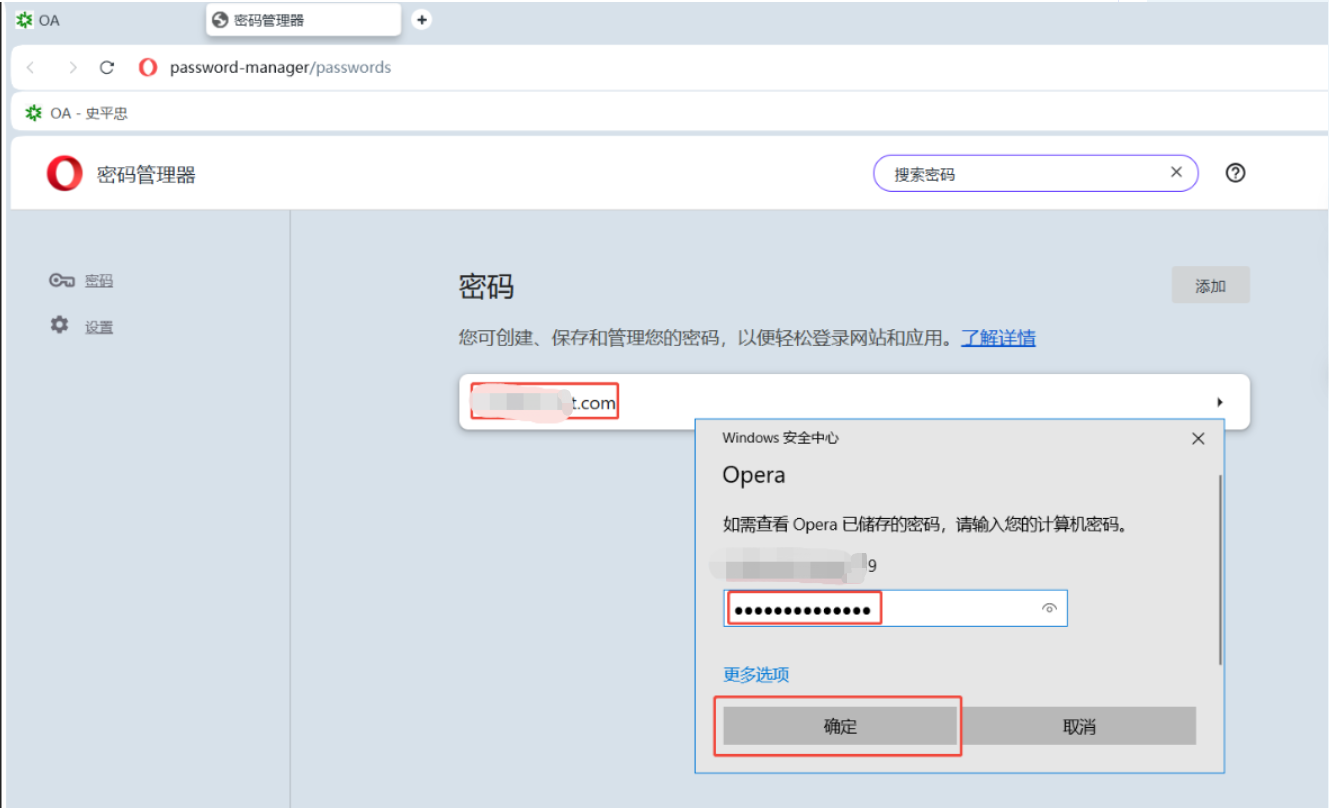Open the OA - 史平忠 bookmark

click(x=77, y=113)
